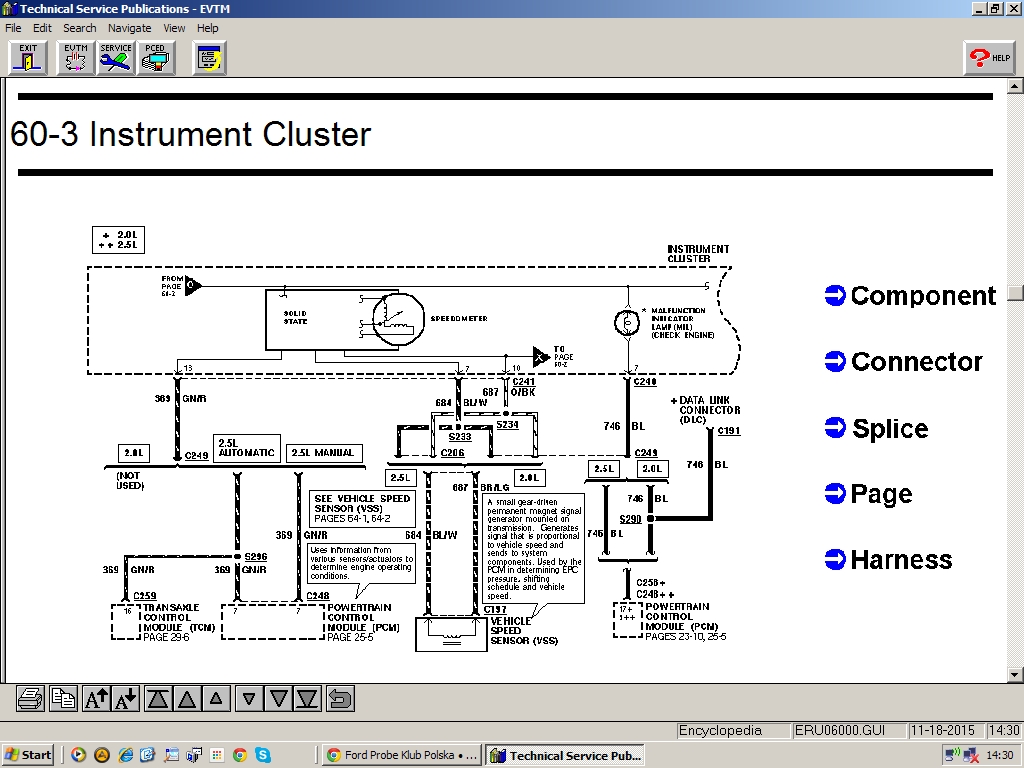Click the vertical scrollbar down arrow
This screenshot has width=1024, height=768.
1014,675
